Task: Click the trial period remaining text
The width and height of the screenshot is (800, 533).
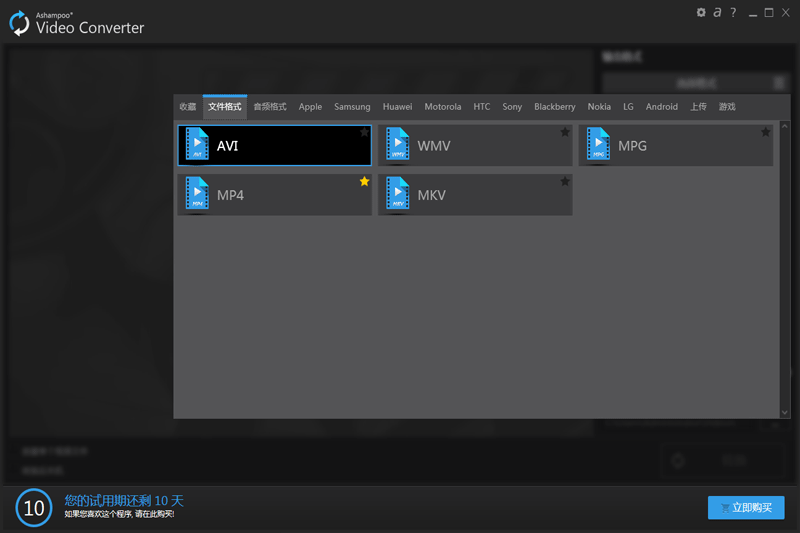Action: (x=123, y=500)
